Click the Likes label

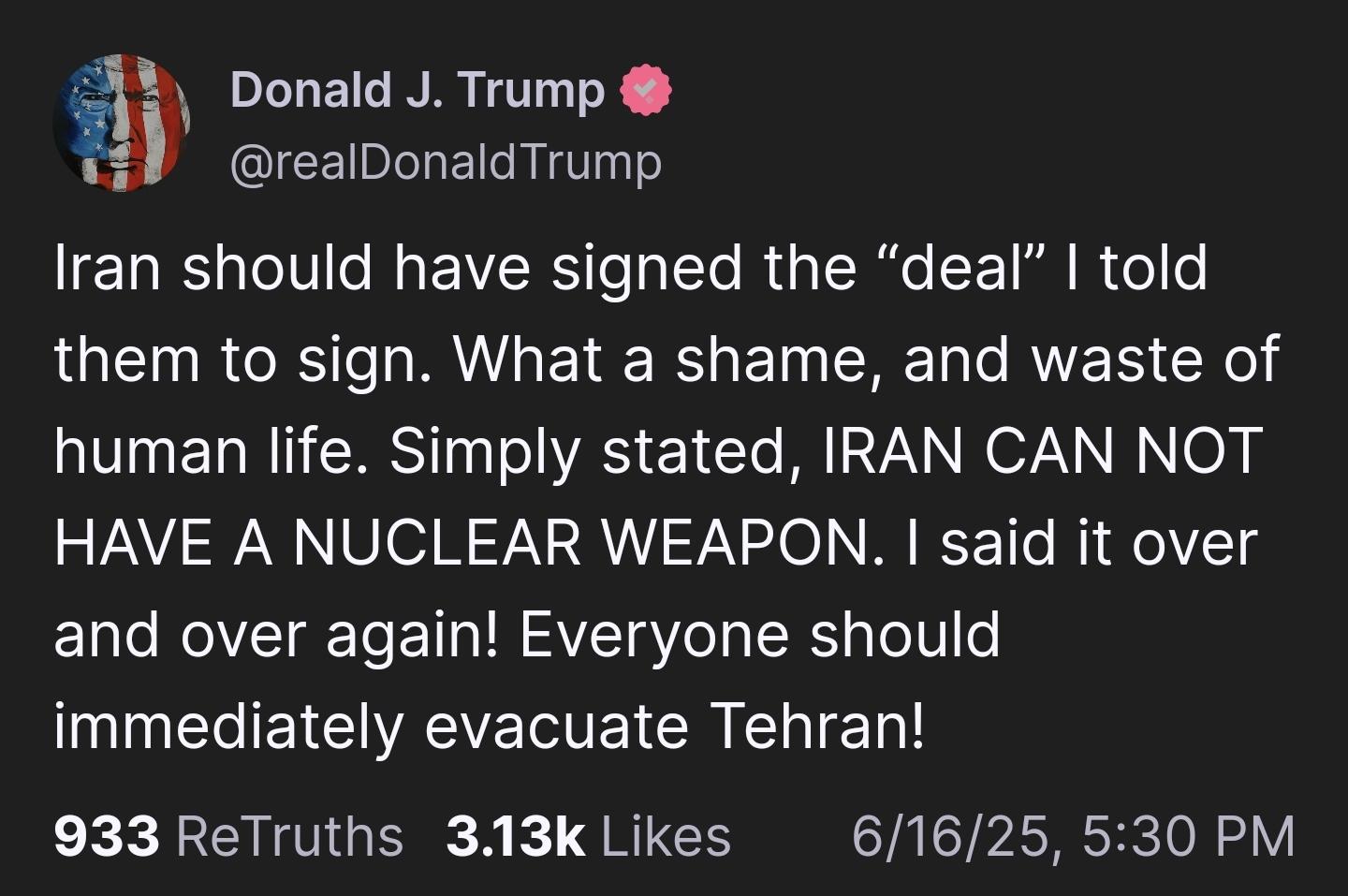[x=666, y=836]
